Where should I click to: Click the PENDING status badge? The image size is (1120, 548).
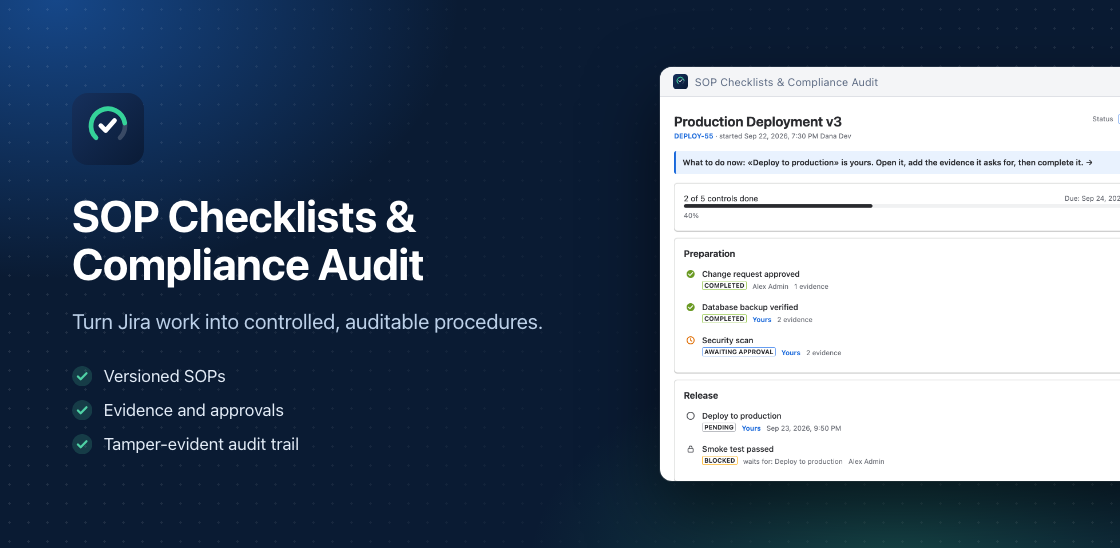[719, 428]
